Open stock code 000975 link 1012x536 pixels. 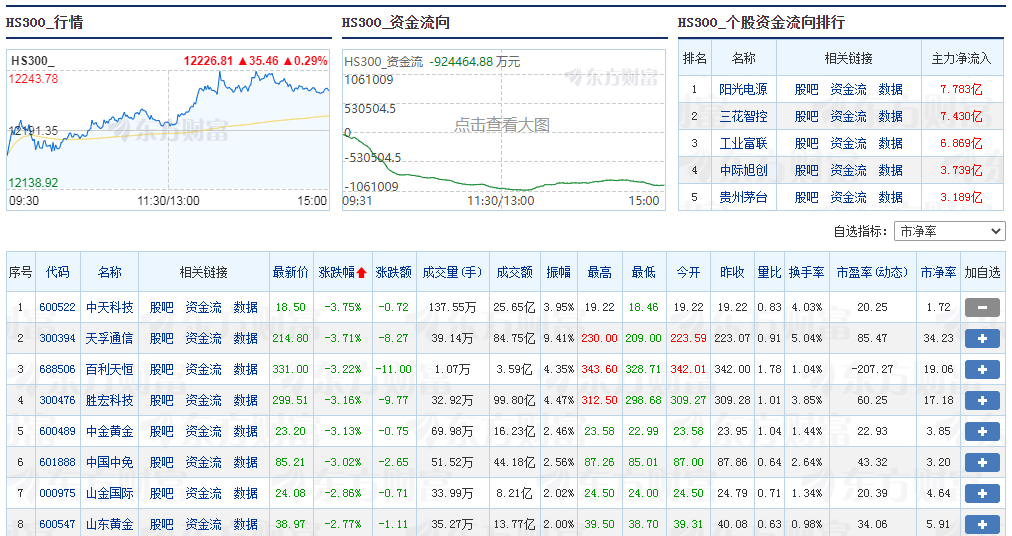pos(57,493)
